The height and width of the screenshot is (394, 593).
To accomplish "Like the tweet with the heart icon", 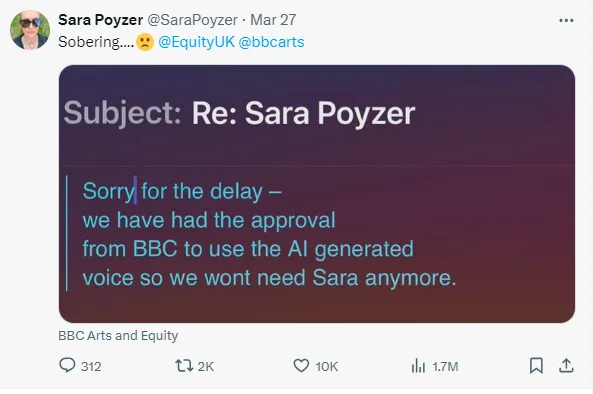I will point(301,366).
